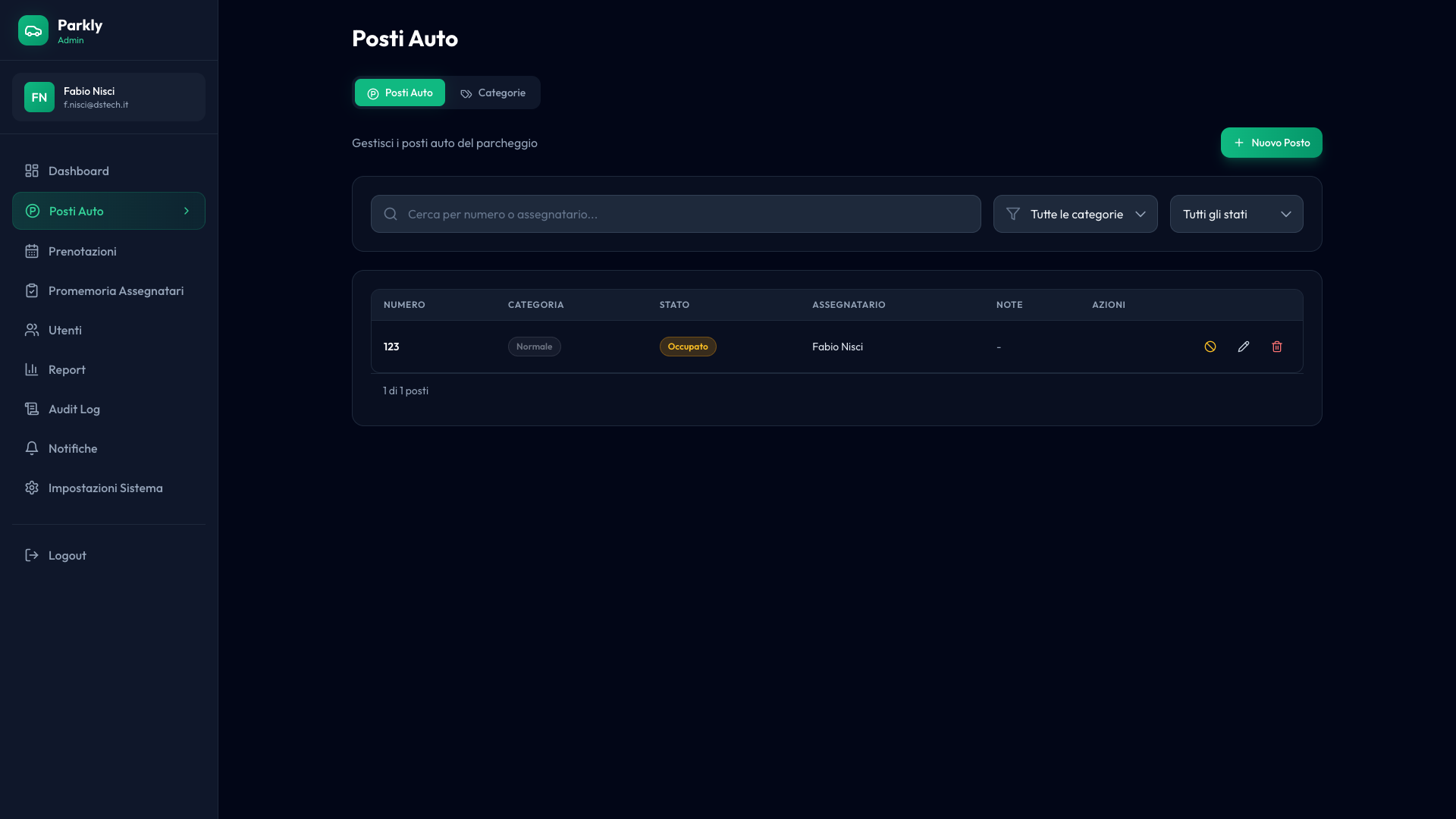This screenshot has height=819, width=1456.
Task: Expand the Tutte le categorie dropdown
Action: pyautogui.click(x=1075, y=214)
